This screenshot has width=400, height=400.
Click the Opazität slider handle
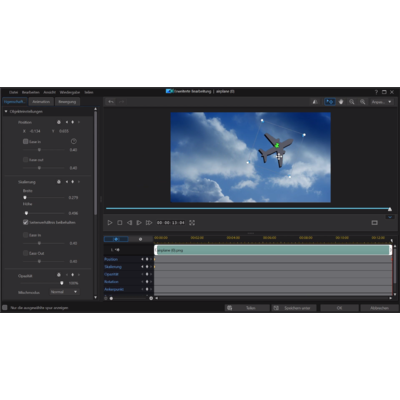(62, 283)
